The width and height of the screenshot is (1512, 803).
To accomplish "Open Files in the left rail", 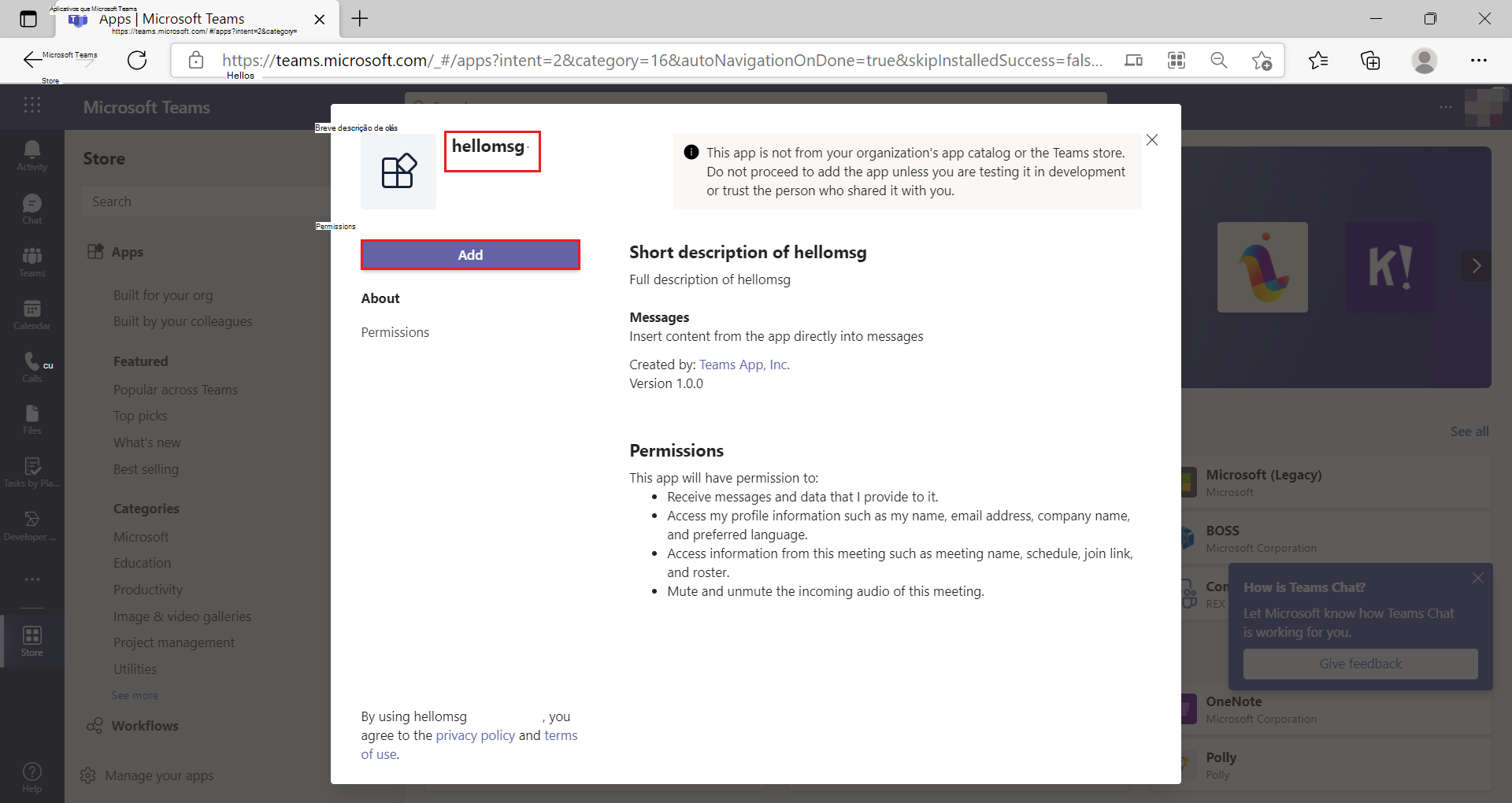I will [x=32, y=420].
